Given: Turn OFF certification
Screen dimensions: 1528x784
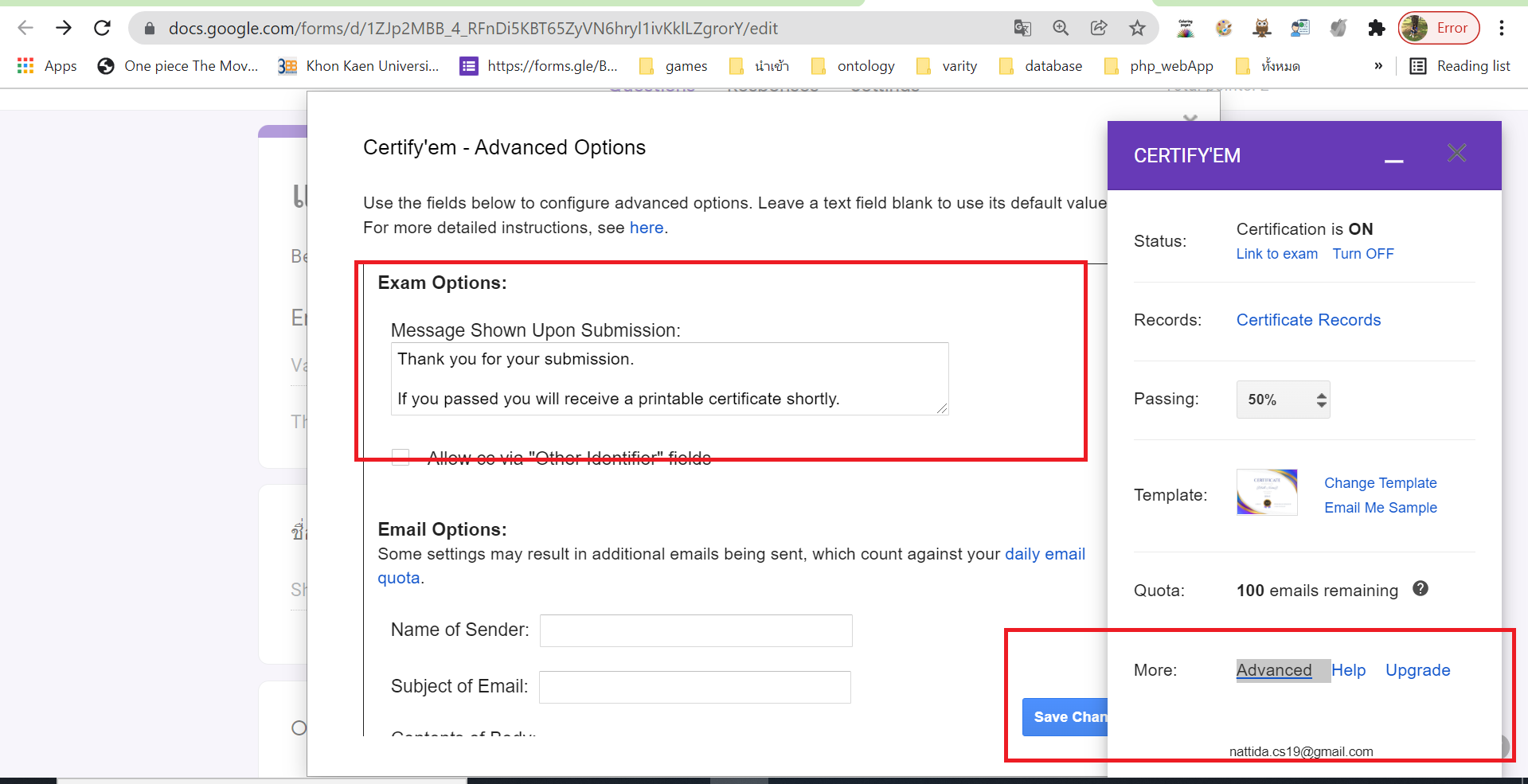Looking at the screenshot, I should pyautogui.click(x=1363, y=254).
